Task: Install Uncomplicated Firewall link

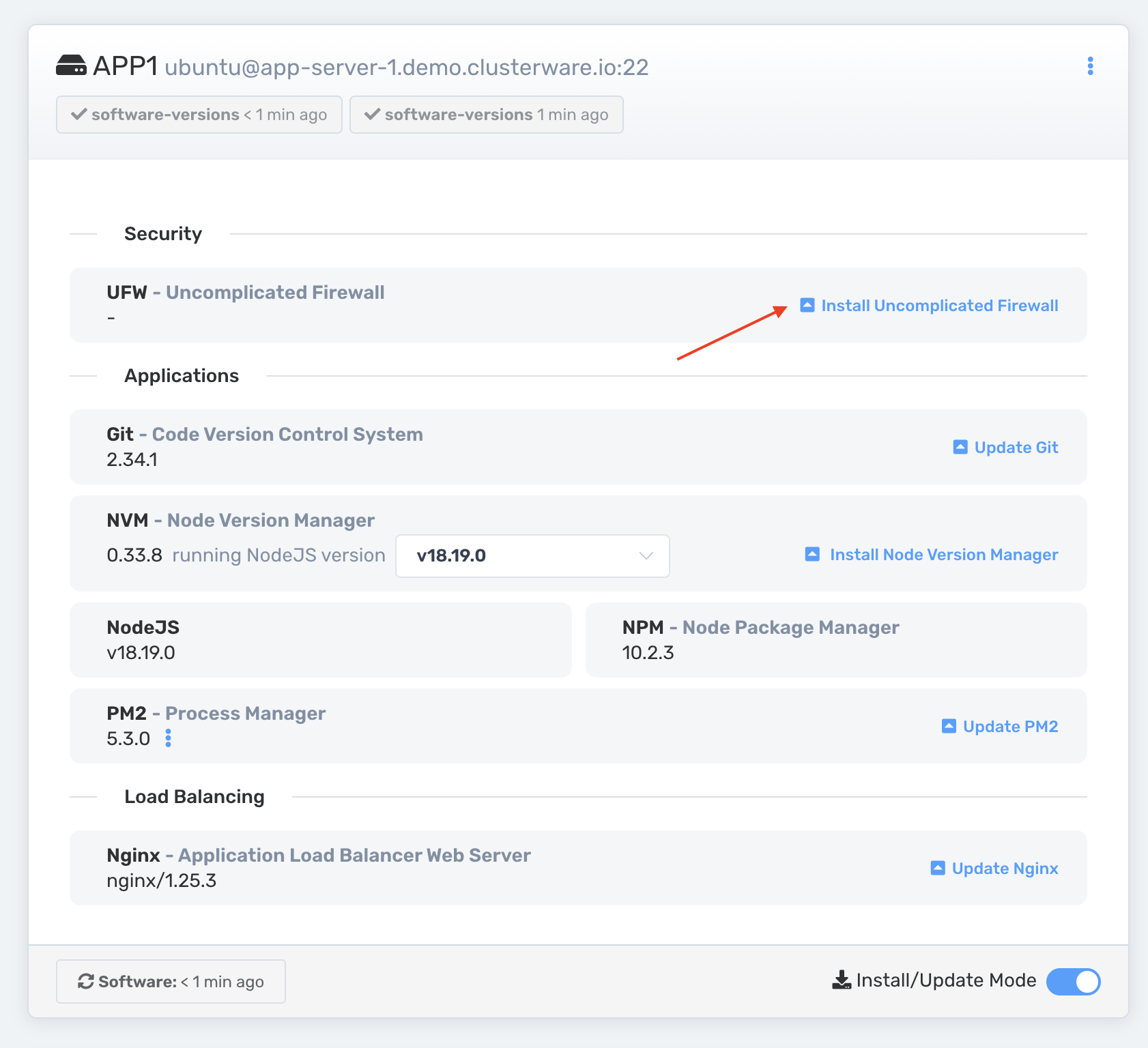Action: coord(940,305)
